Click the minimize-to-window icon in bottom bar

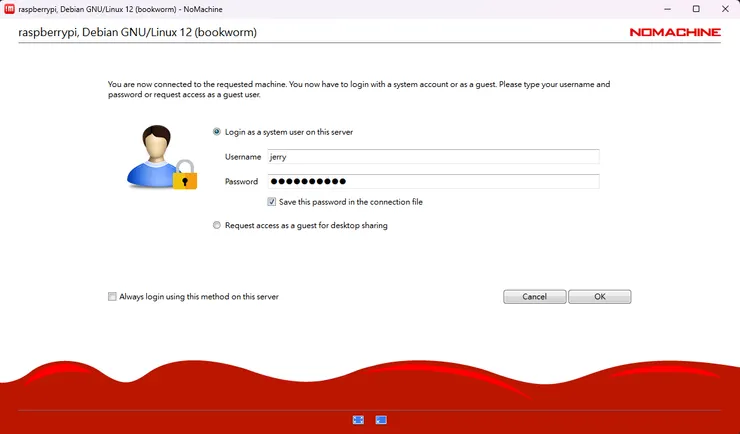click(x=381, y=420)
